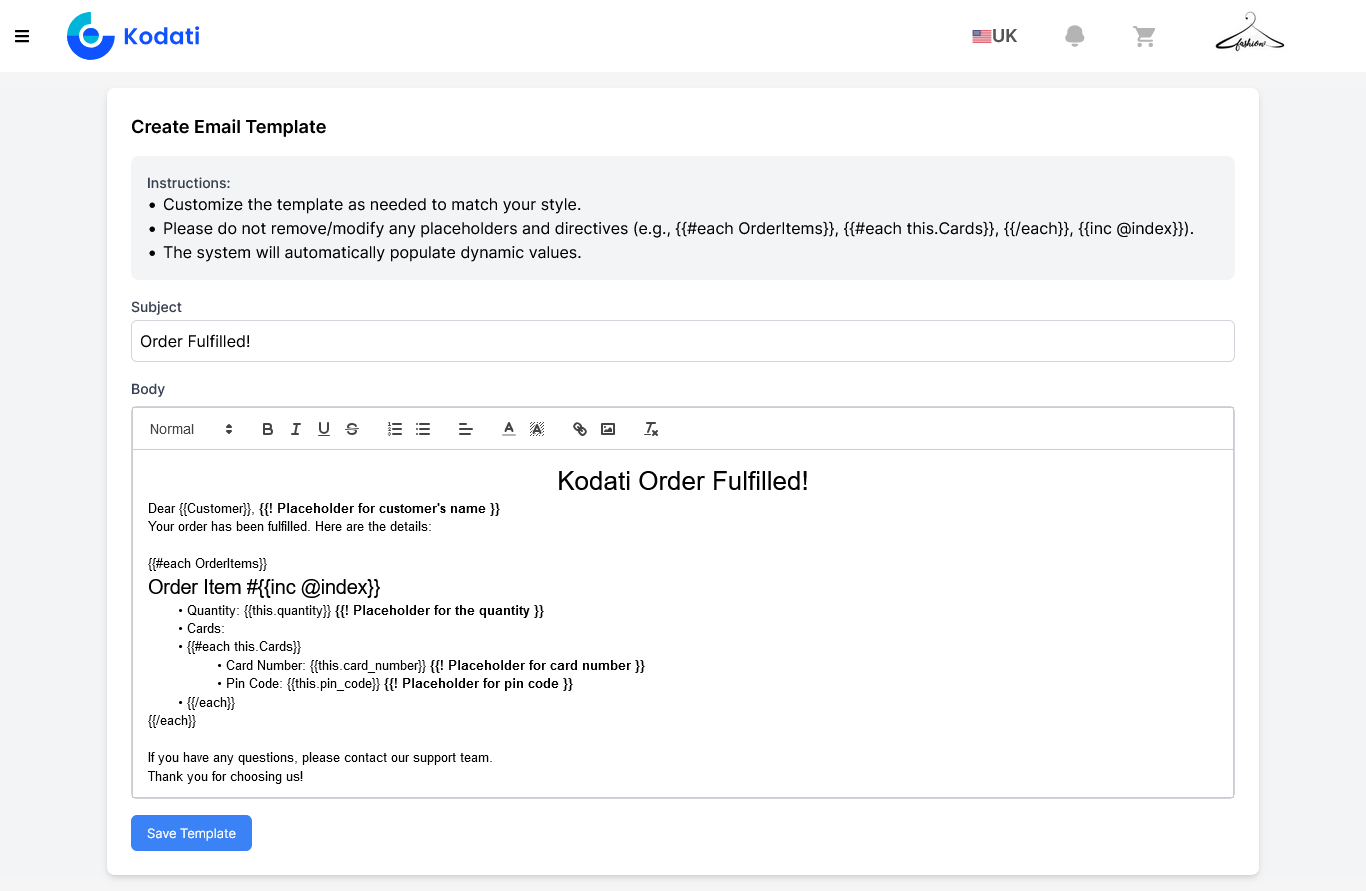Click 'If you have any questions' line

tap(320, 758)
